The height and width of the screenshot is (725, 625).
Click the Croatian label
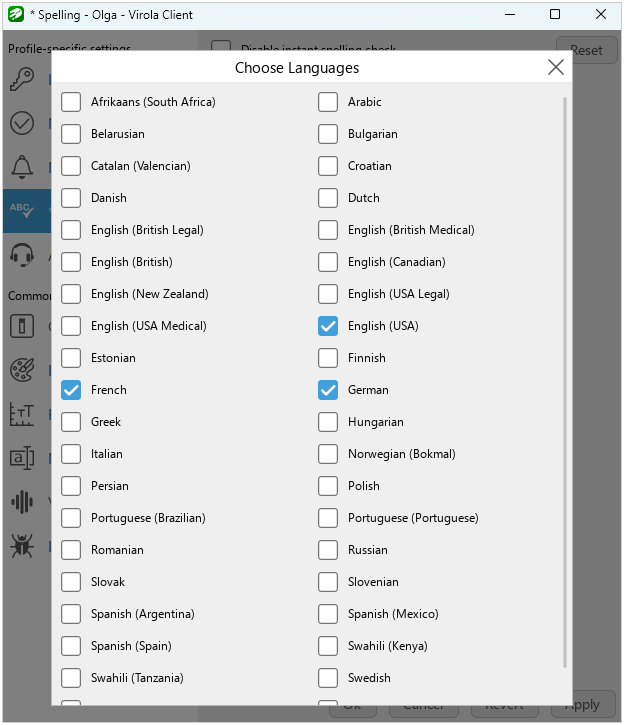369,166
